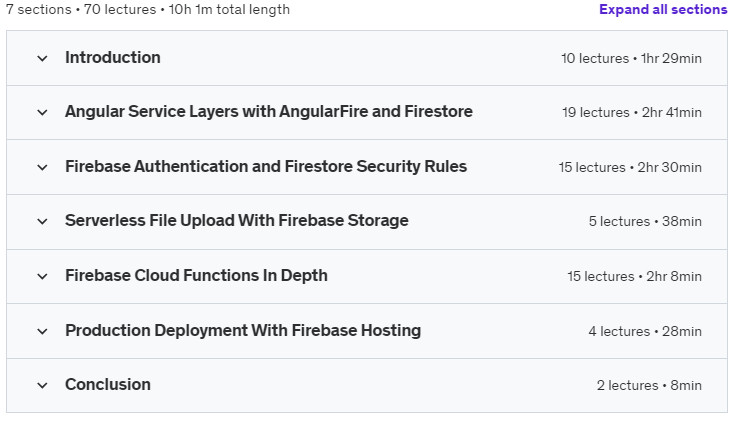The height and width of the screenshot is (426, 731).
Task: Expand the Introduction section chevron
Action: (42, 58)
